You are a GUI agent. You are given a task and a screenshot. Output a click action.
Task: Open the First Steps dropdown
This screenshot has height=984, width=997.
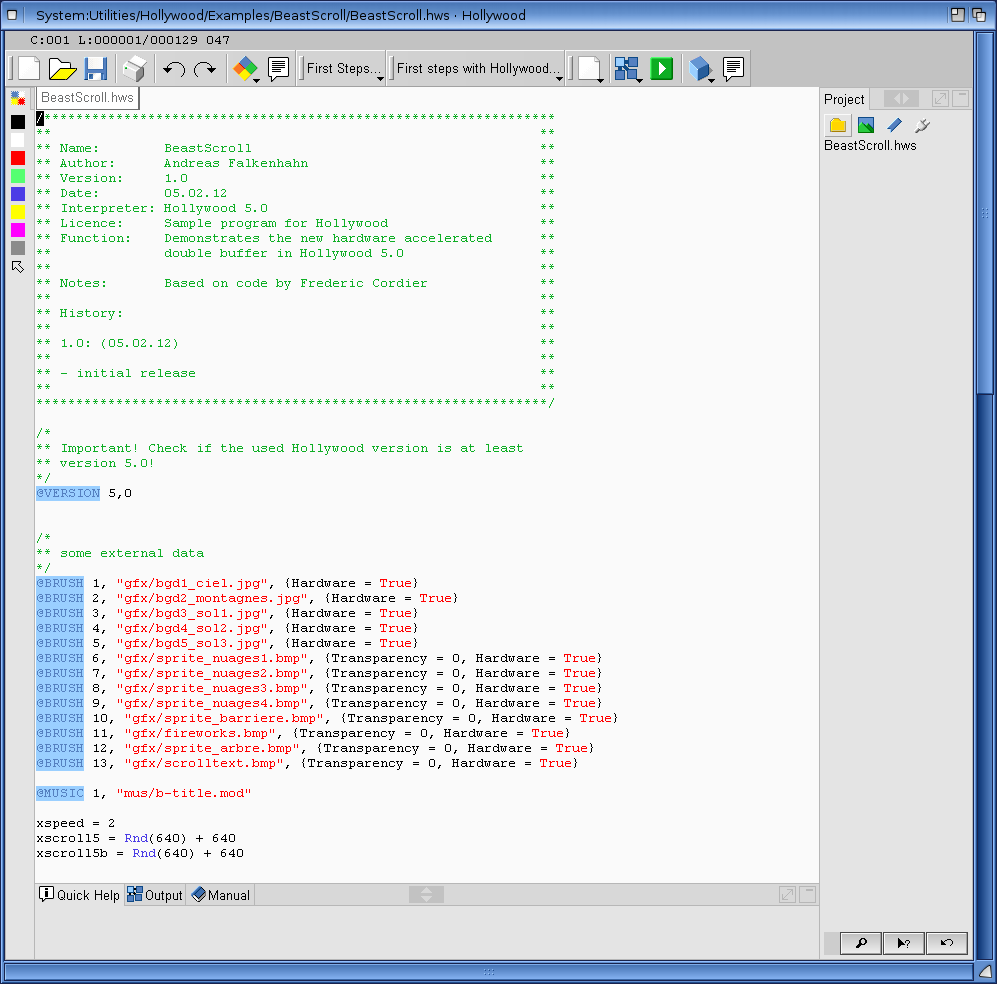tap(343, 68)
